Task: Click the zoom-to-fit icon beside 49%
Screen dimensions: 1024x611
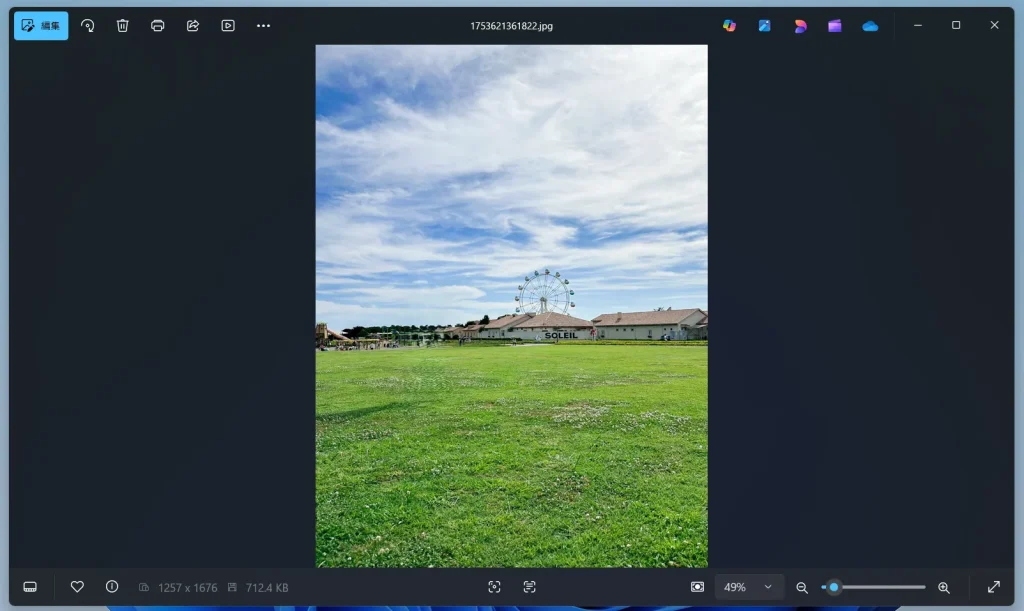Action: (x=697, y=587)
